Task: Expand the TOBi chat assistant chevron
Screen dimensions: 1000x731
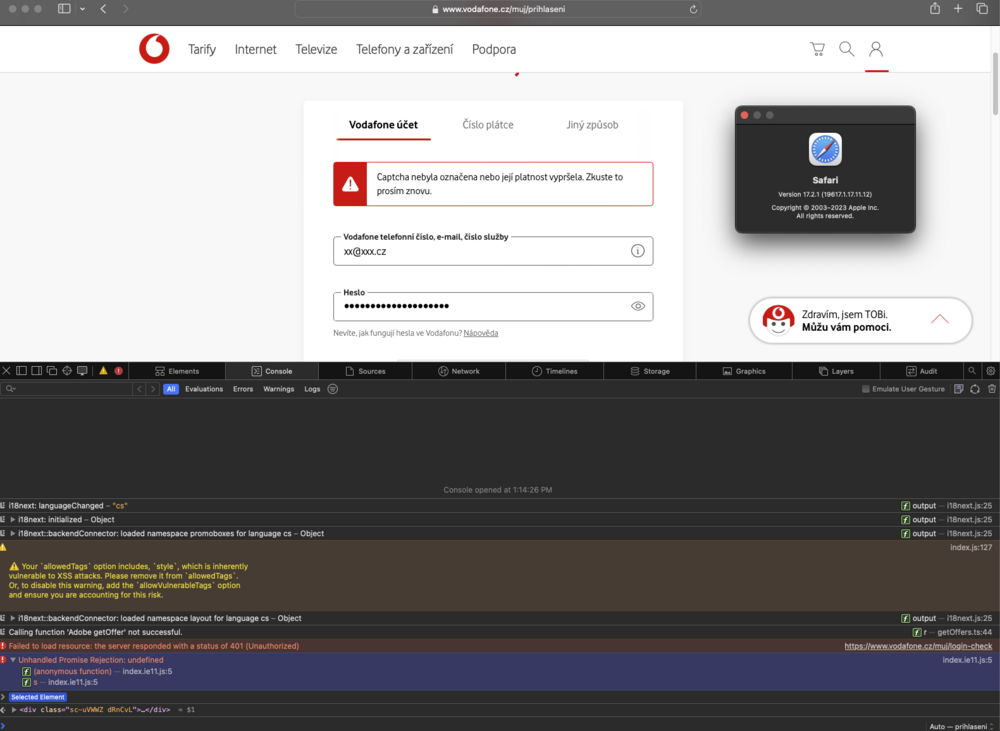Action: (x=939, y=319)
